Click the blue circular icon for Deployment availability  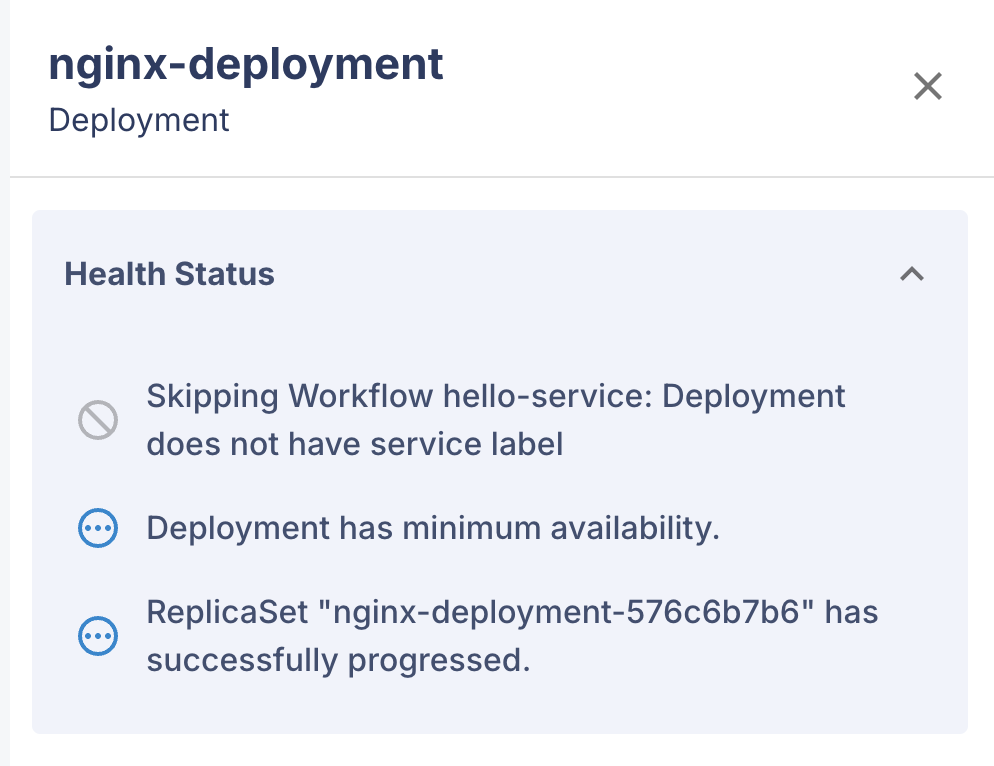pos(97,527)
